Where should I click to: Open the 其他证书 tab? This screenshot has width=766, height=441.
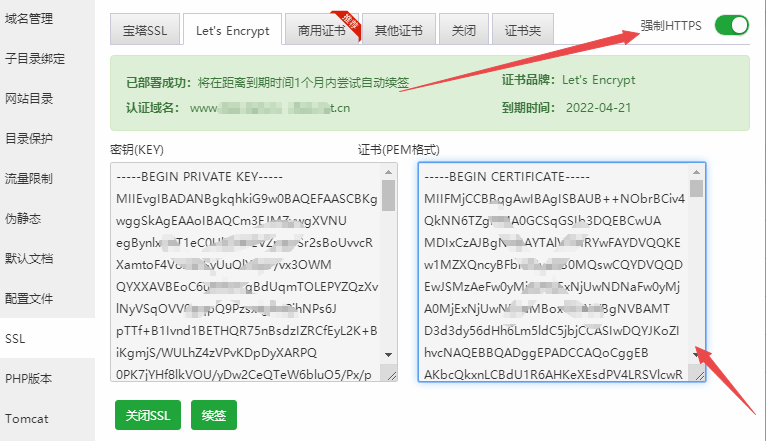tap(398, 30)
